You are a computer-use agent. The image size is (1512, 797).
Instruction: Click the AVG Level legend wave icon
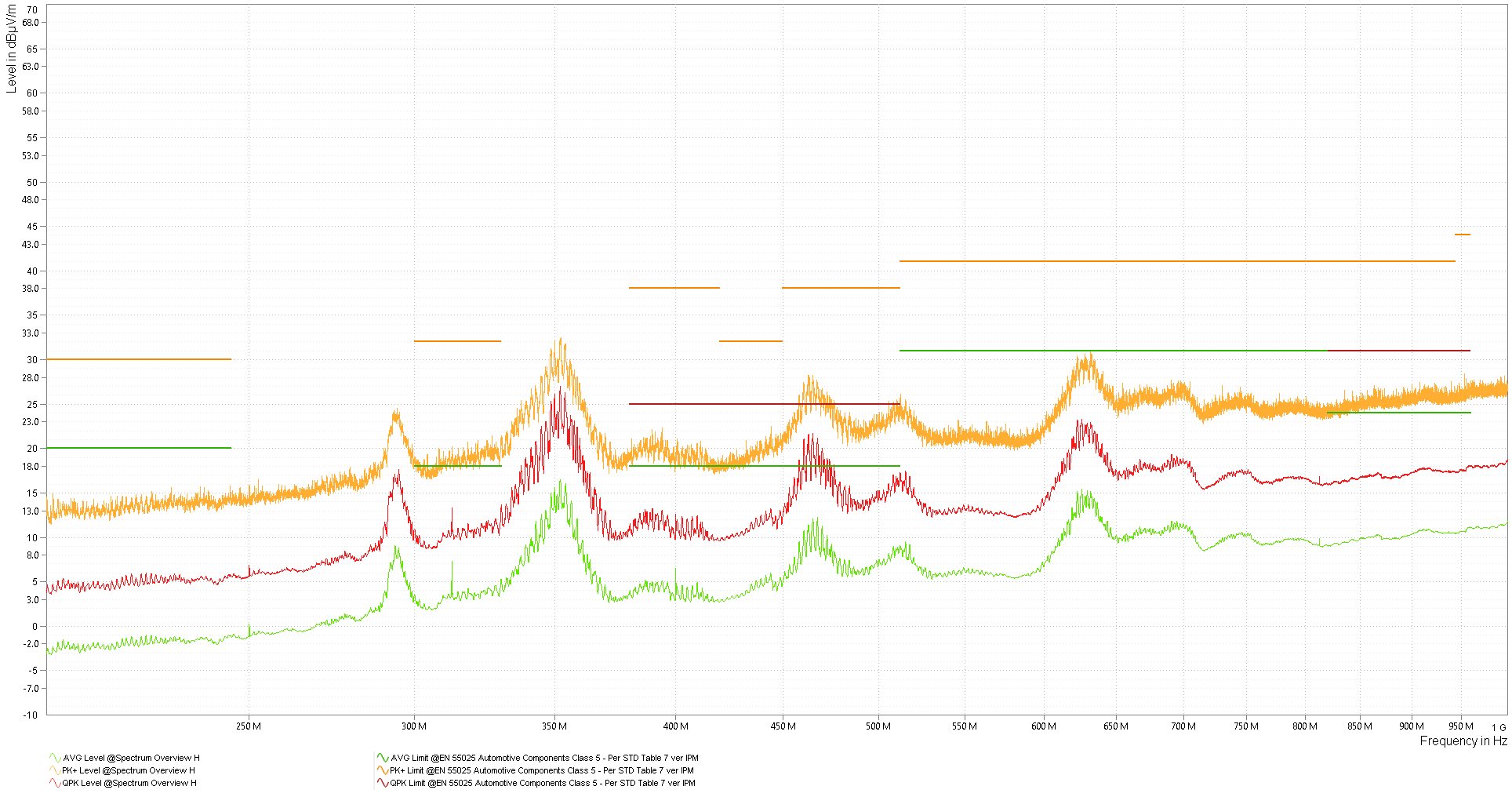tap(54, 758)
